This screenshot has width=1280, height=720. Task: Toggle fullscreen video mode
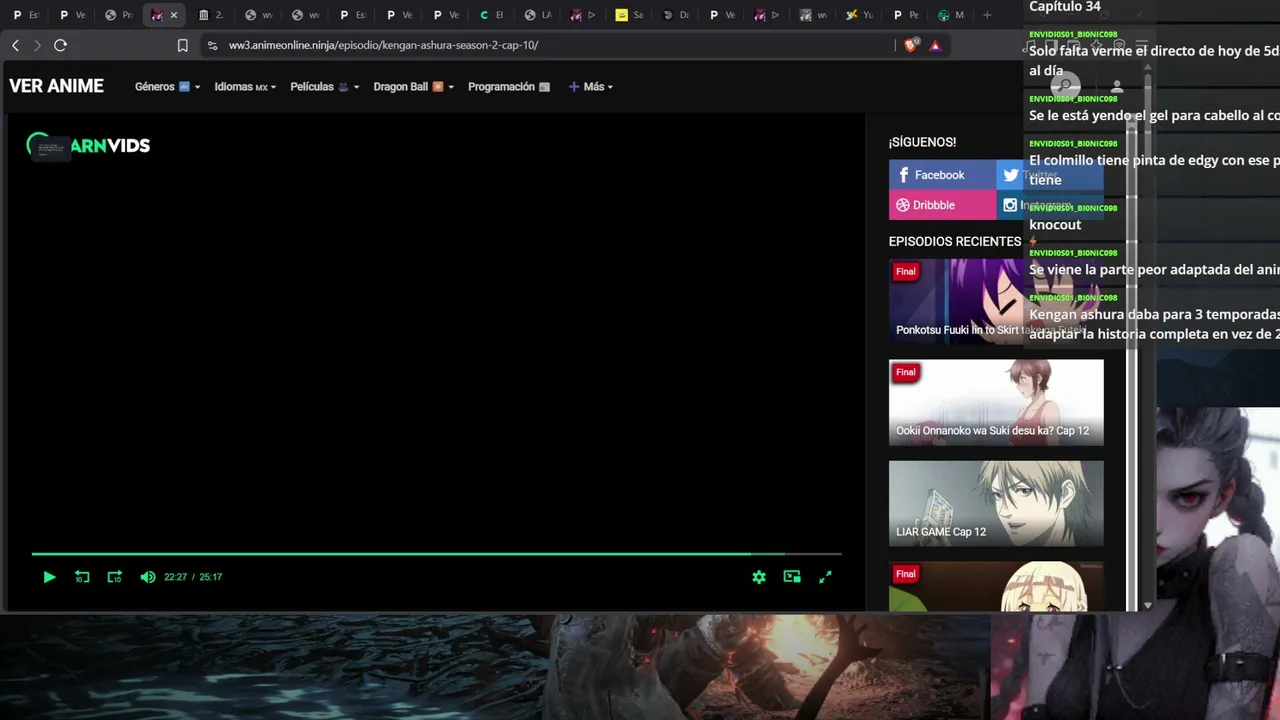[x=825, y=577]
